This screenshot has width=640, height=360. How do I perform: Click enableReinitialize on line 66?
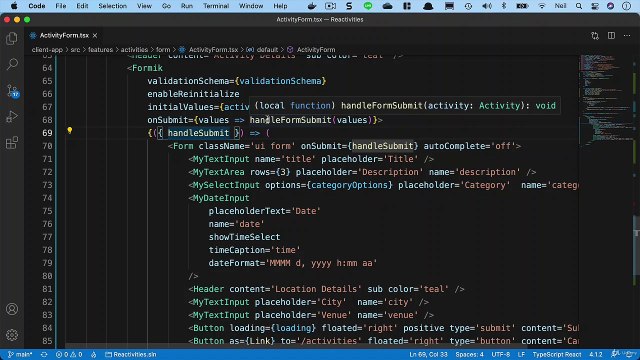tap(193, 94)
